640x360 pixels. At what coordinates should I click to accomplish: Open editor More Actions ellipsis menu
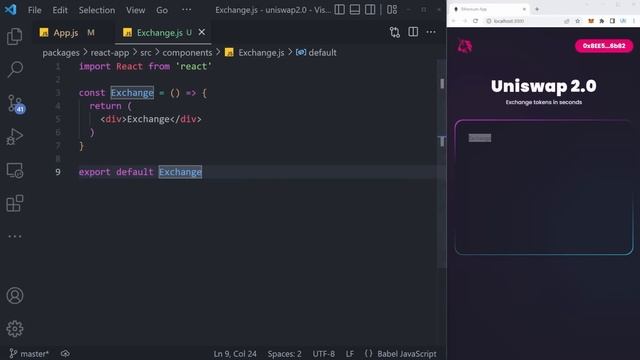[x=431, y=32]
